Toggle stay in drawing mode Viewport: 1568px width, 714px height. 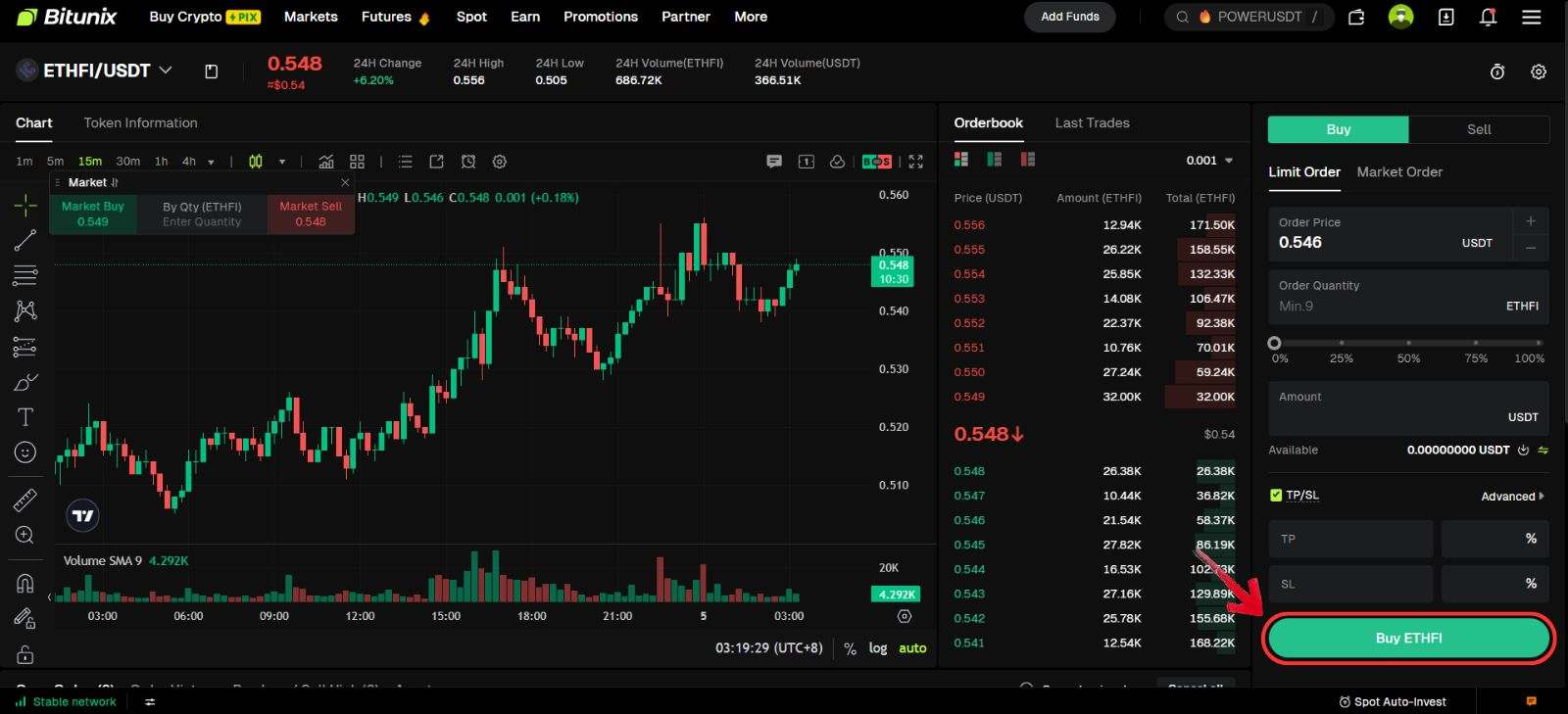click(x=25, y=618)
